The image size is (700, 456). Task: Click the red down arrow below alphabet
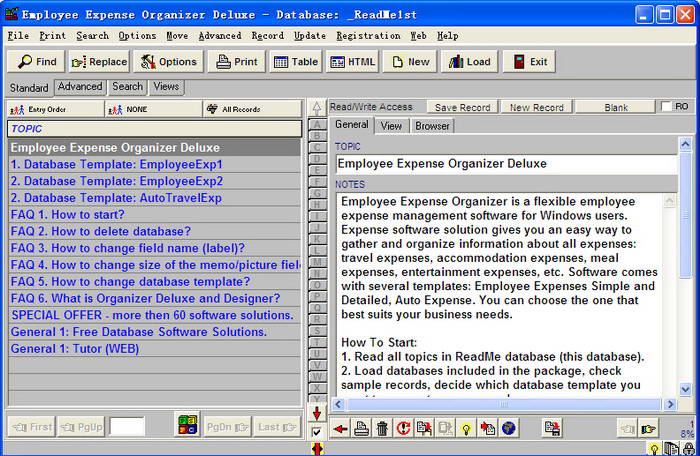pos(317,413)
